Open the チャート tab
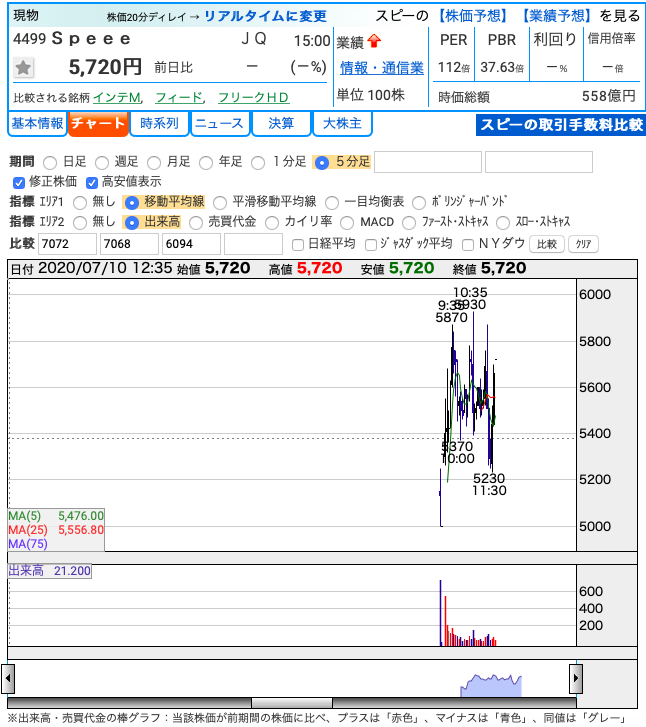646x727 pixels. coord(98,124)
